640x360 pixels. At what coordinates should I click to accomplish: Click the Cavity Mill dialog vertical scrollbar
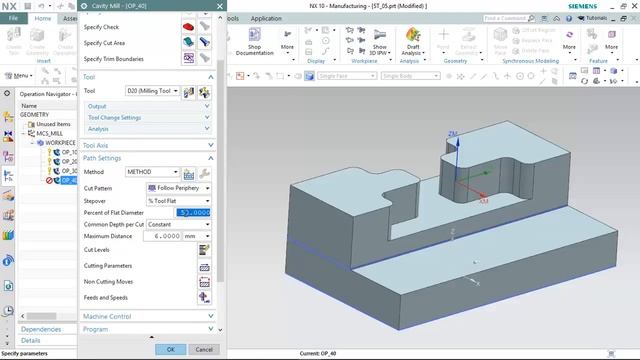pos(220,171)
